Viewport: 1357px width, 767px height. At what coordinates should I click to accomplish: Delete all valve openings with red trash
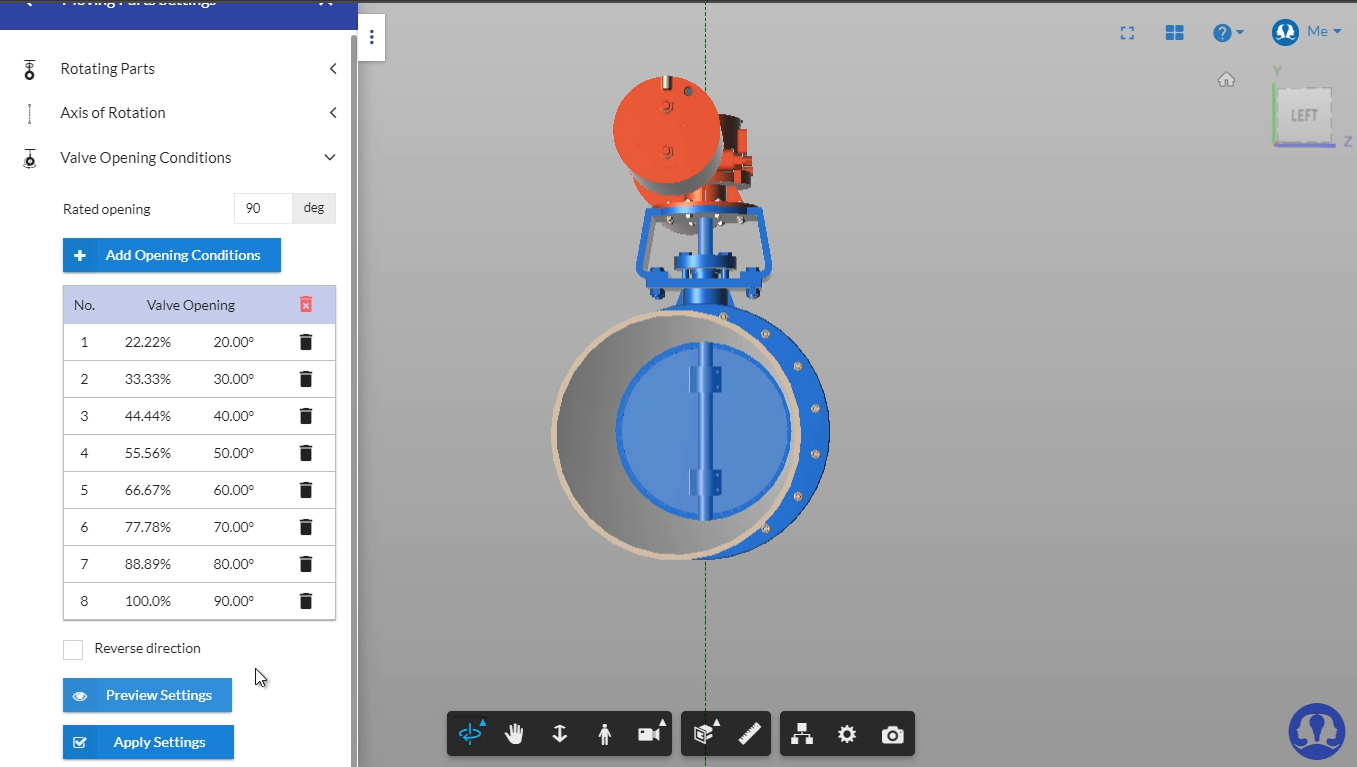click(x=306, y=305)
